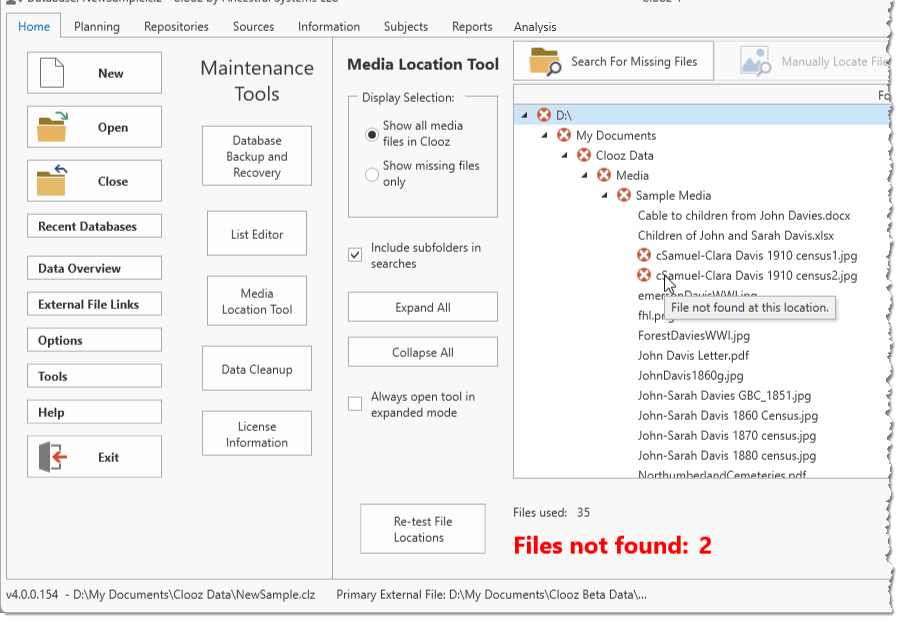Select Show missing files only option
This screenshot has height=620, width=900.
click(372, 174)
